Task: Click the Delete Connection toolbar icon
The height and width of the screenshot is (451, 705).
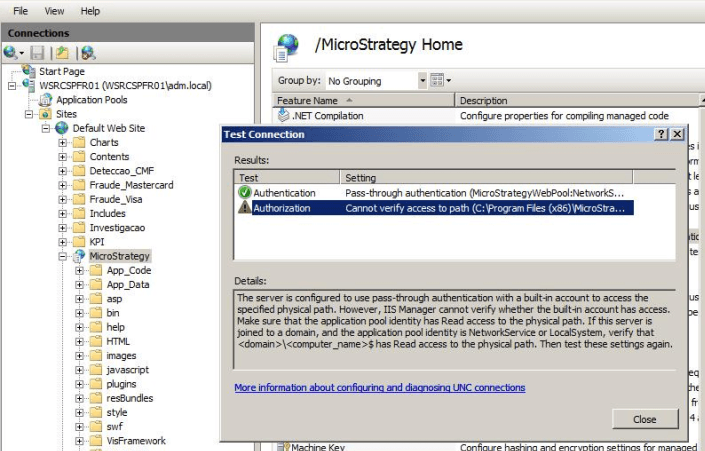Action: pyautogui.click(x=88, y=53)
